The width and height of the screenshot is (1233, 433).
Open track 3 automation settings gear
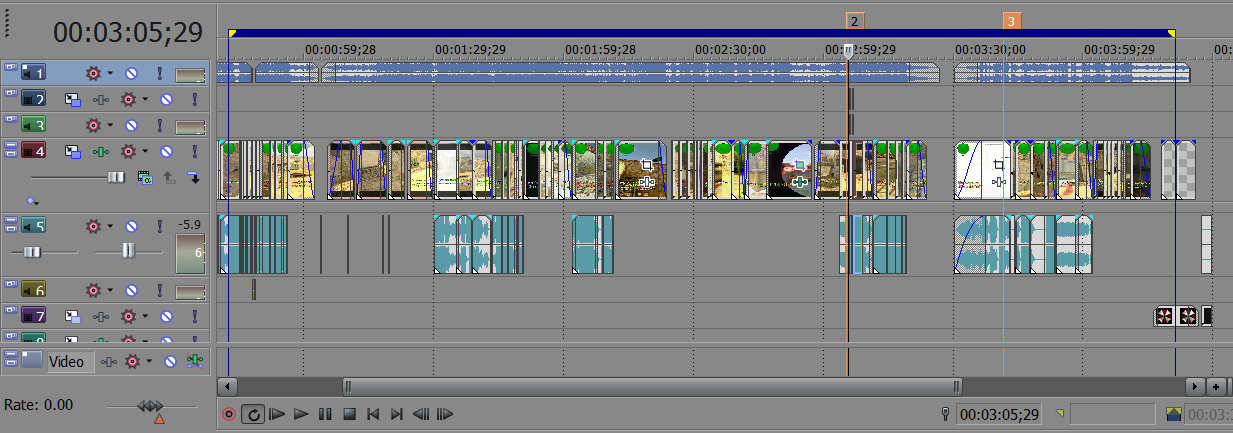coord(92,126)
